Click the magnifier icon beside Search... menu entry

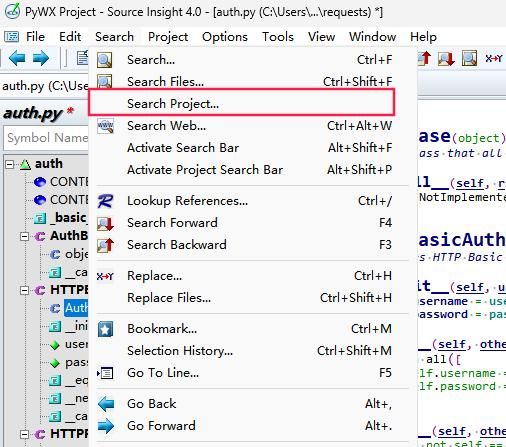tap(105, 60)
